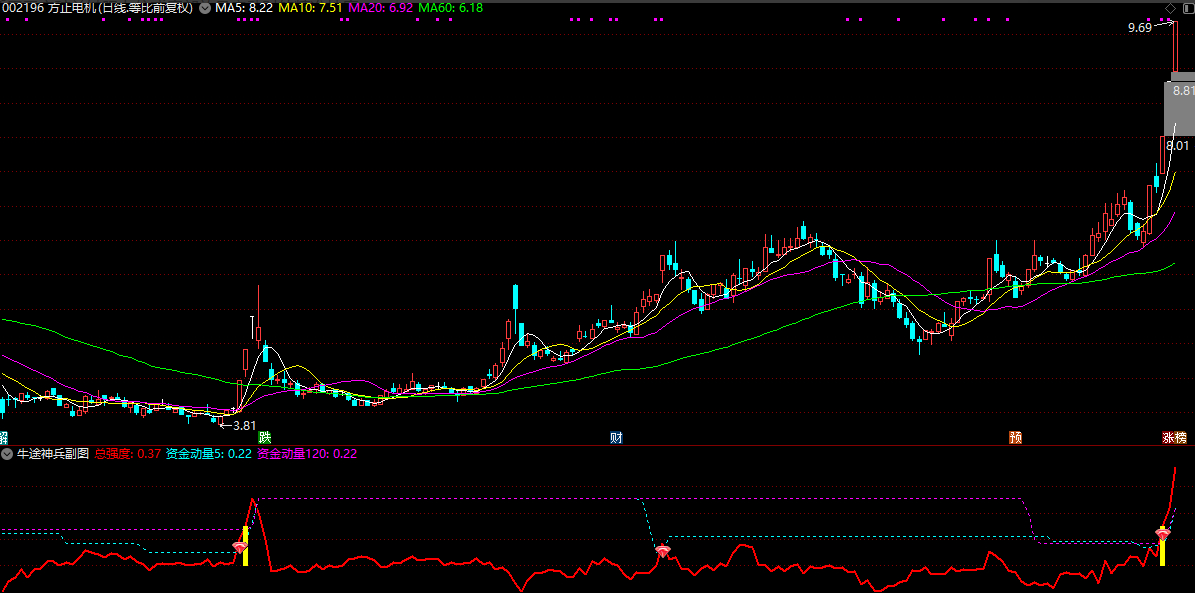This screenshot has height=593, width=1195.
Task: Select the MA60 moving average label
Action: 450,8
